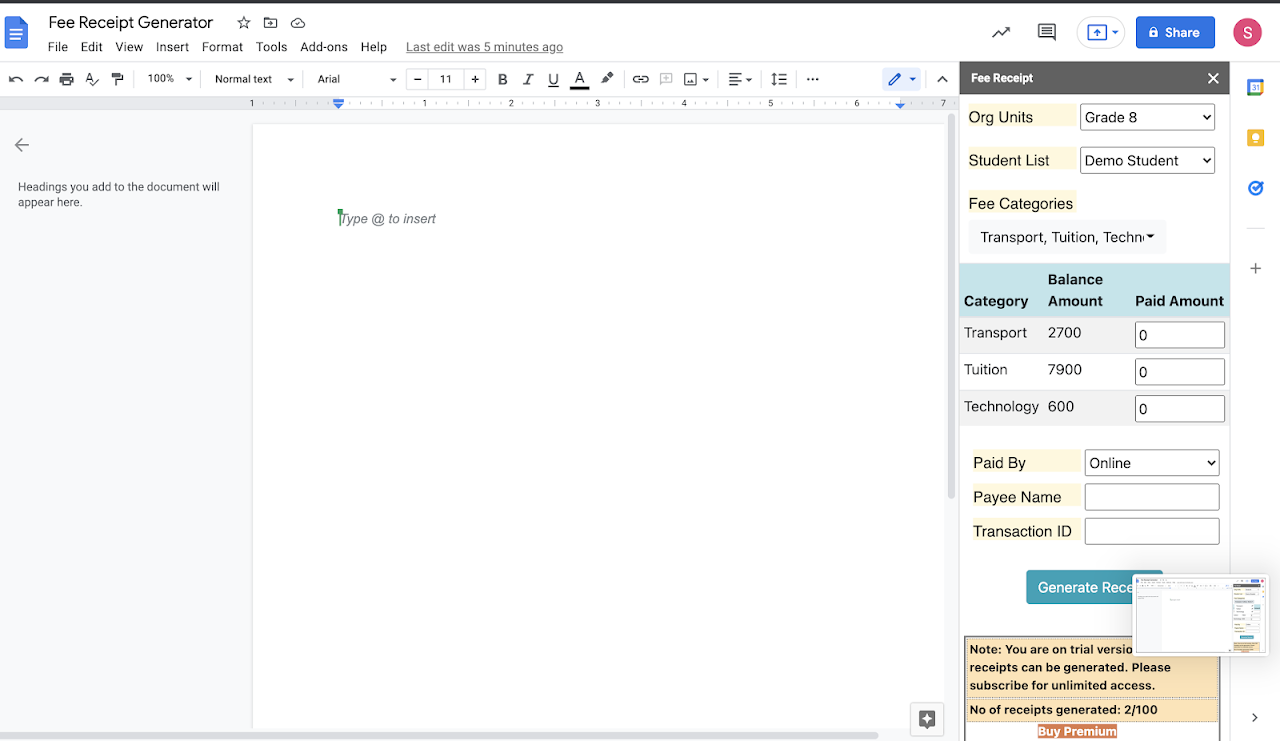Open Google Tasks side panel
The width and height of the screenshot is (1280, 741).
click(1256, 188)
